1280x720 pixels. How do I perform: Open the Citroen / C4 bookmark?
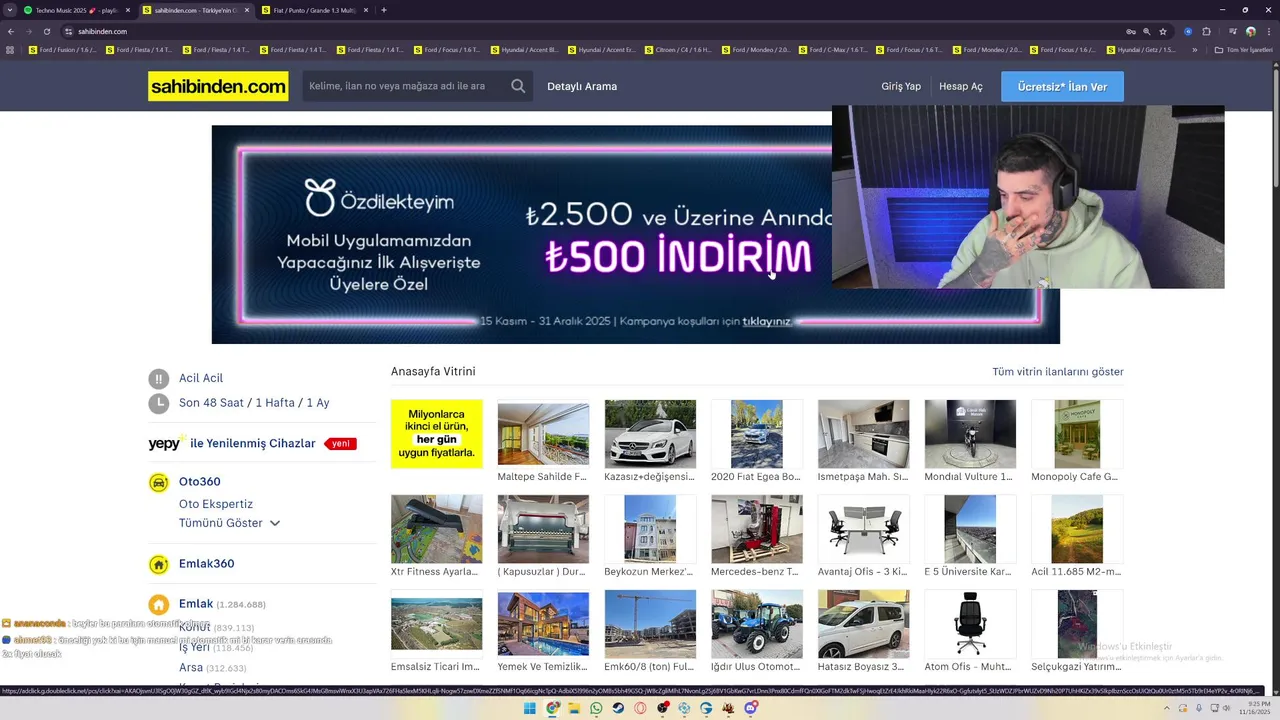pyautogui.click(x=678, y=50)
